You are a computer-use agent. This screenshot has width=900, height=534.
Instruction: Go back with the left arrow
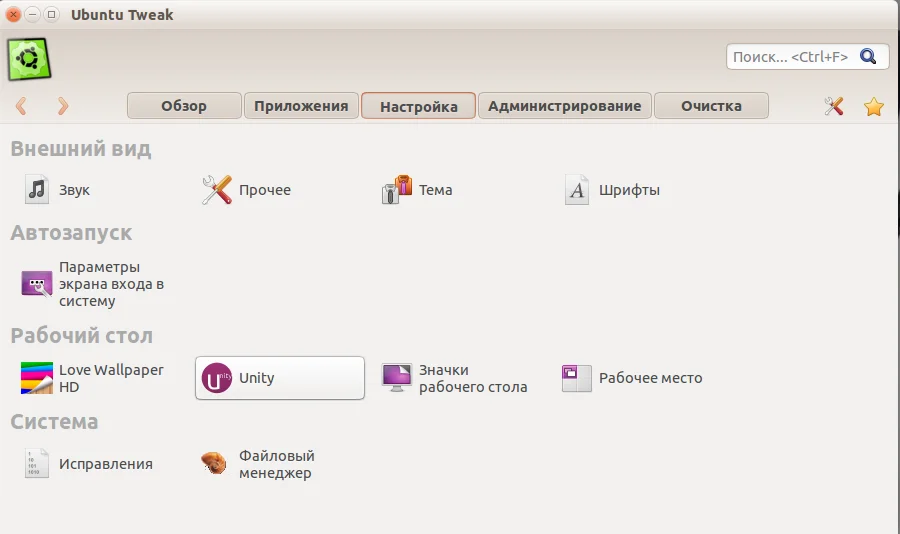point(21,106)
